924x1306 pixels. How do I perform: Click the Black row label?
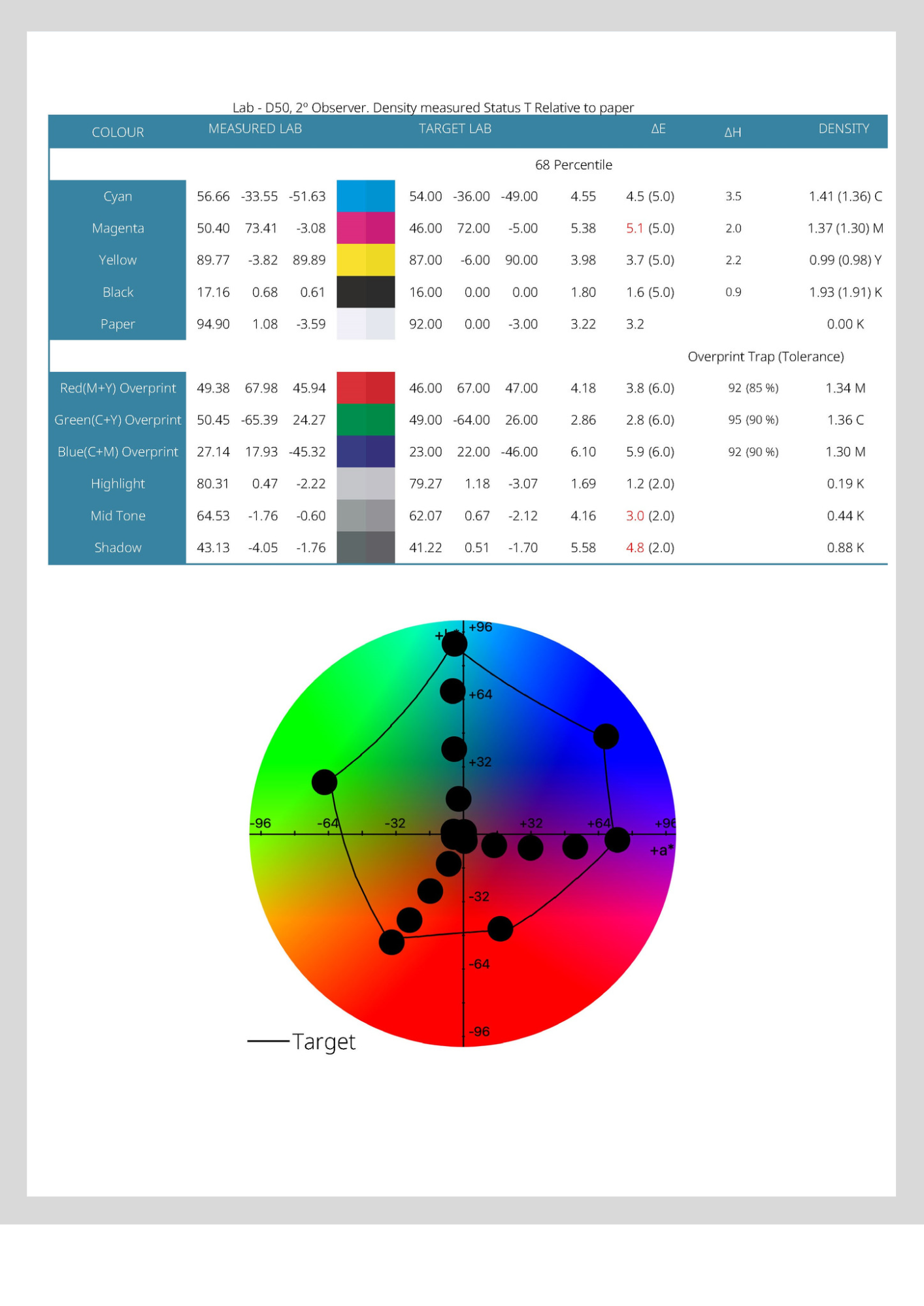[x=118, y=292]
